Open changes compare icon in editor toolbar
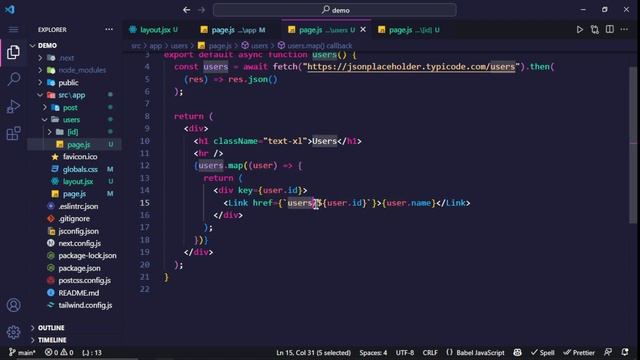The height and width of the screenshot is (360, 640). (595, 30)
